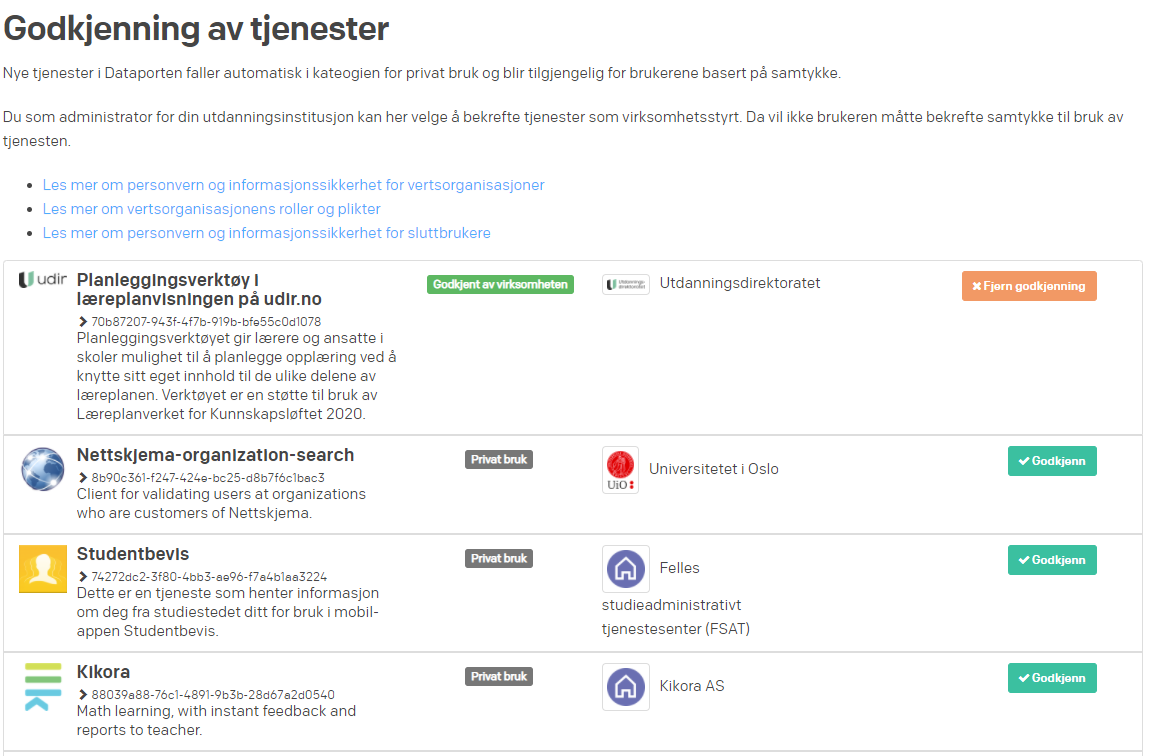Screen dimensions: 1150x756
Task: Approve Nettskjema-organization-search with Godkjenn
Action: pyautogui.click(x=1052, y=461)
